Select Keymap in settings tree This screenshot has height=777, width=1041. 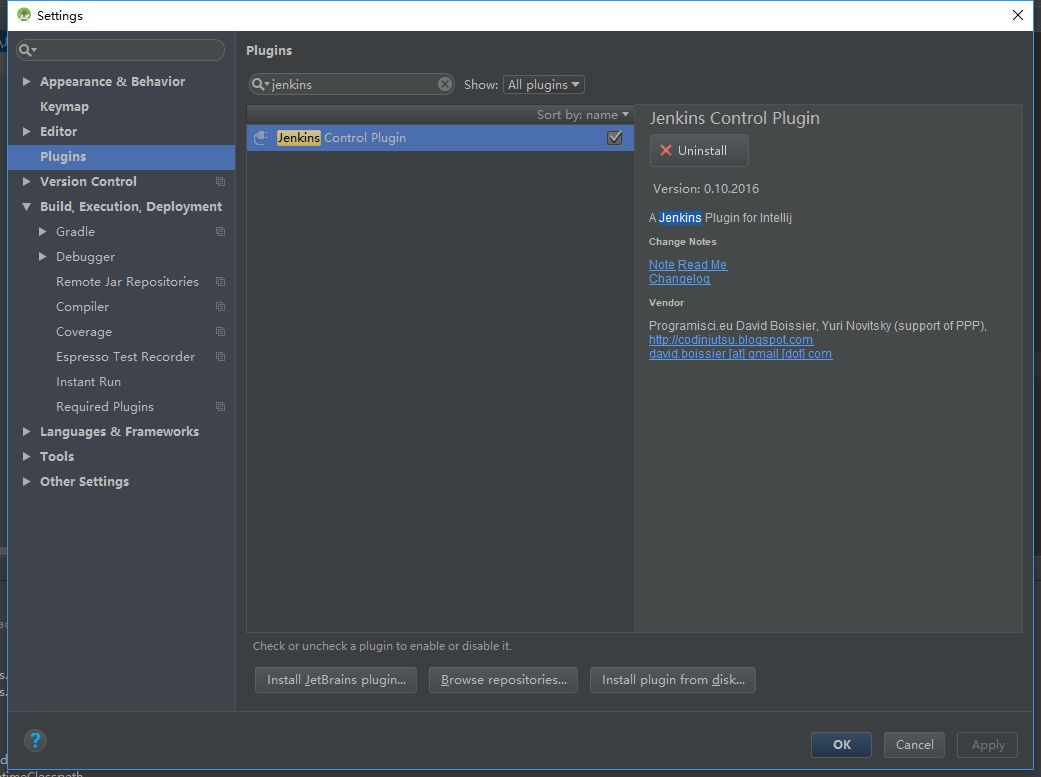click(64, 106)
